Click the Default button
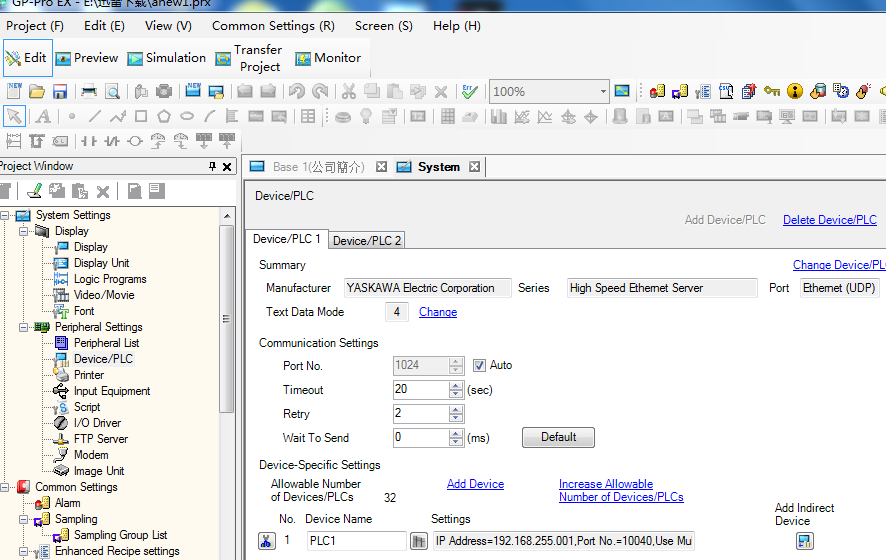The height and width of the screenshot is (560, 886). click(558, 437)
